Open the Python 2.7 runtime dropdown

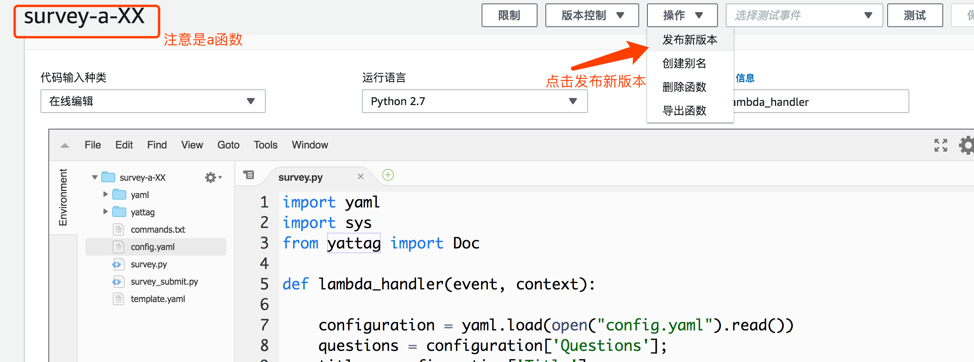pyautogui.click(x=475, y=101)
